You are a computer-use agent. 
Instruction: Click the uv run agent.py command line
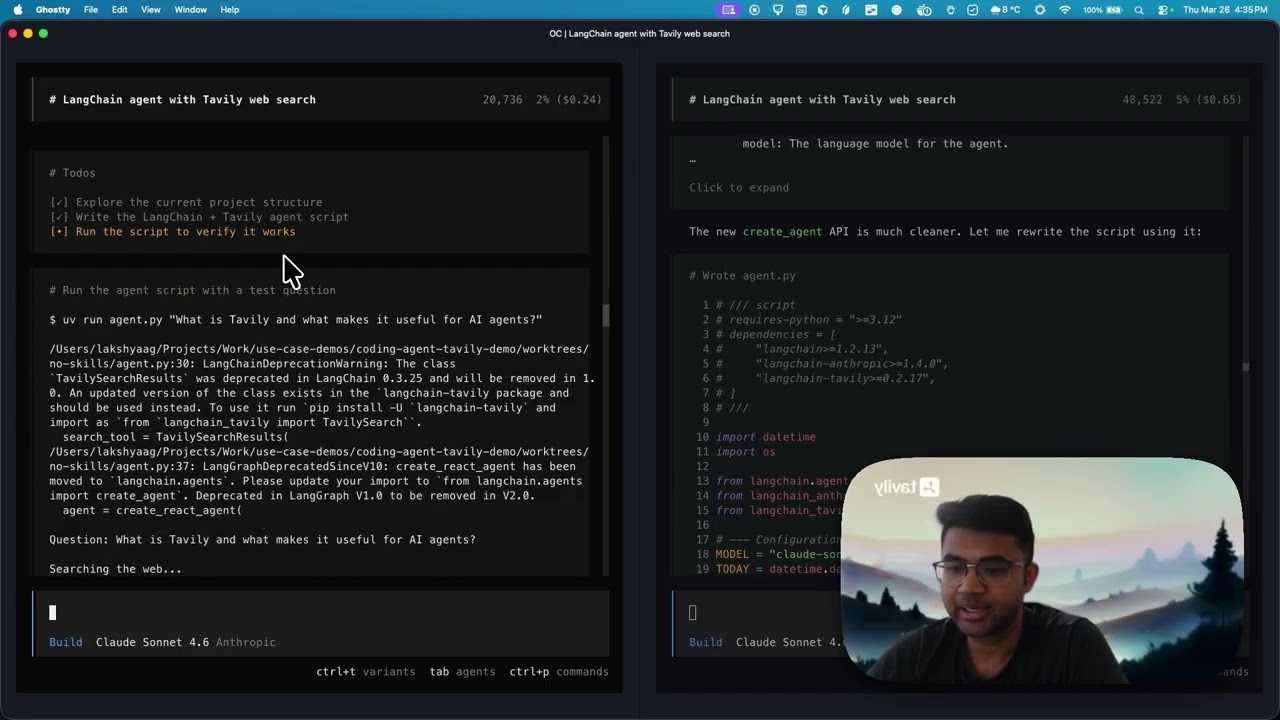[x=296, y=320]
